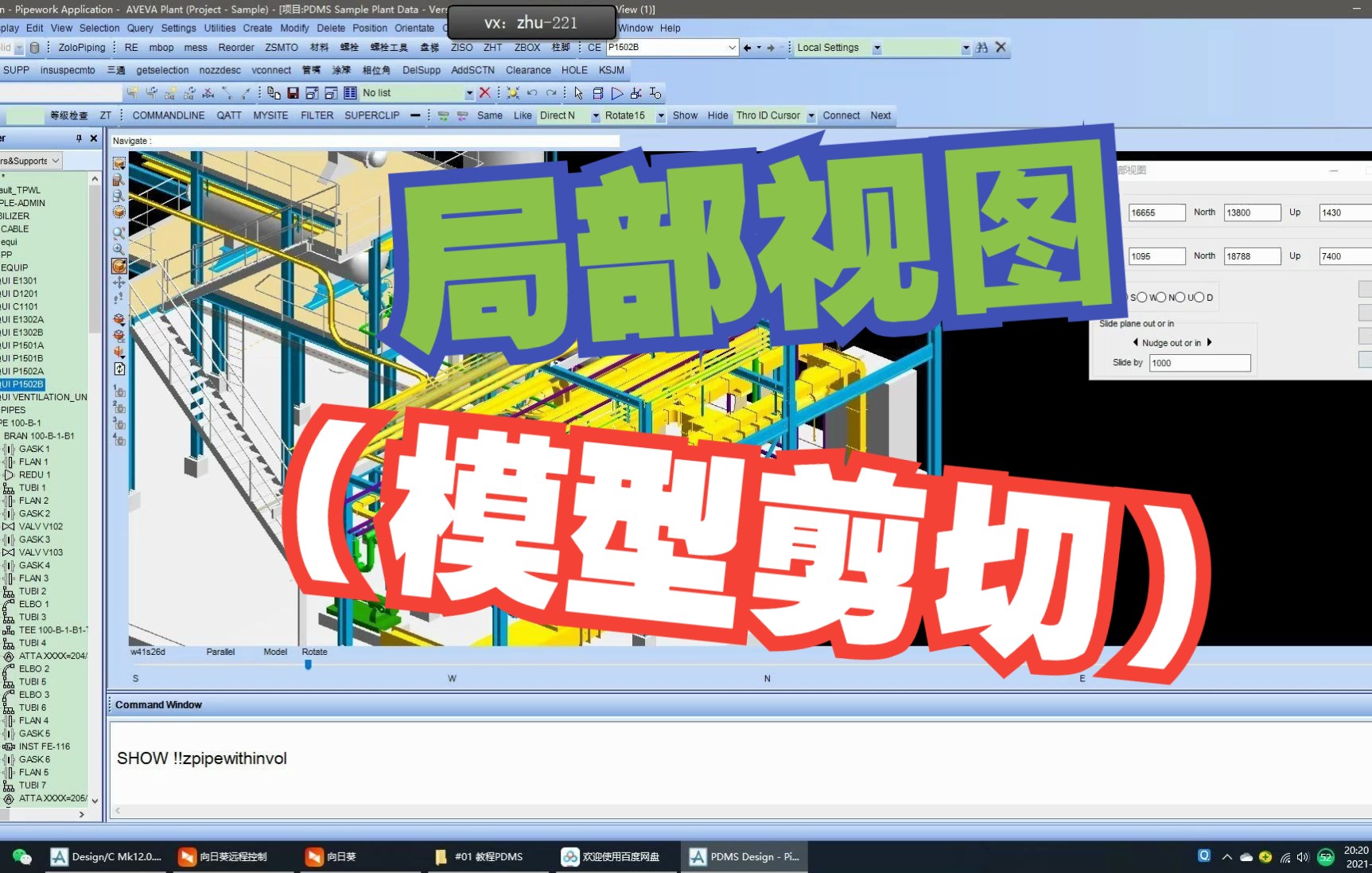Click the SUPERCLIP toolbar label
The width and height of the screenshot is (1372, 873).
pos(371,115)
